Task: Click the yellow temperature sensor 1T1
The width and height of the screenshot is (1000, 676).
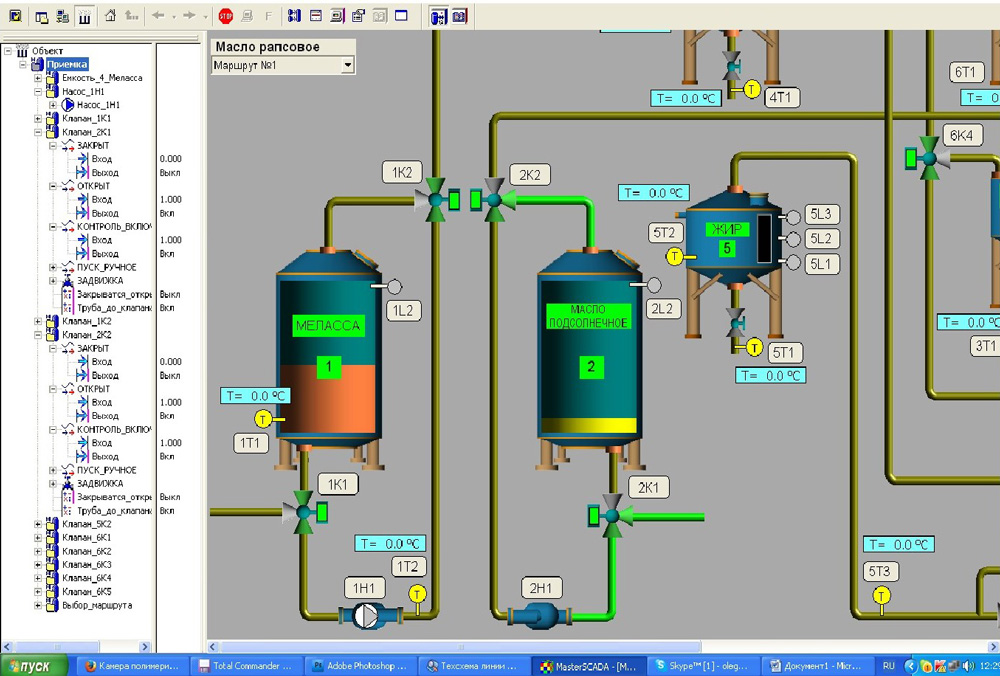Action: (263, 418)
